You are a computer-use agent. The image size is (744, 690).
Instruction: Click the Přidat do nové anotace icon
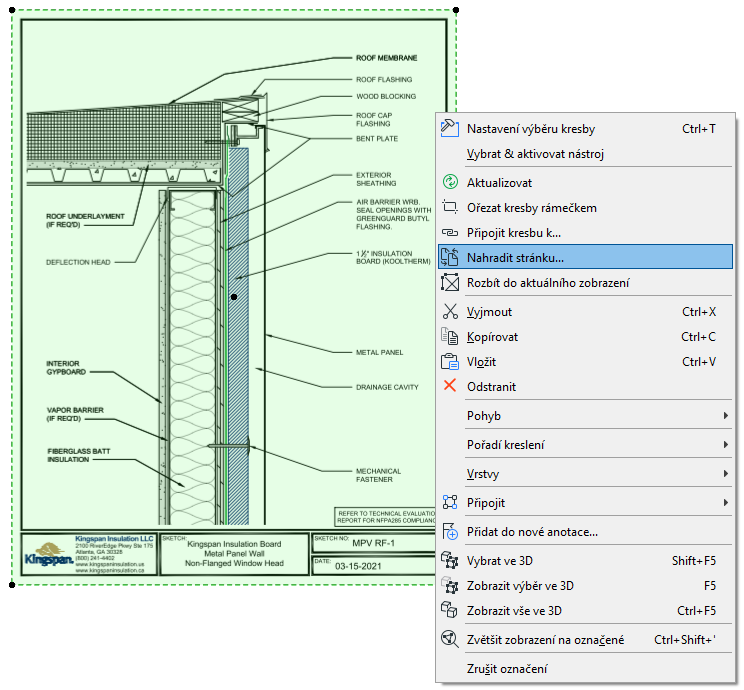point(449,532)
